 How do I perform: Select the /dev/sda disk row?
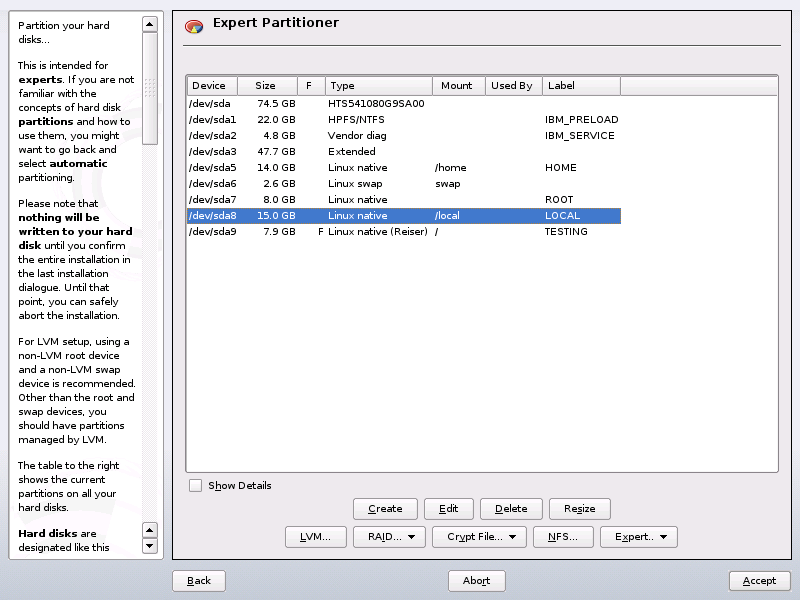pos(404,104)
